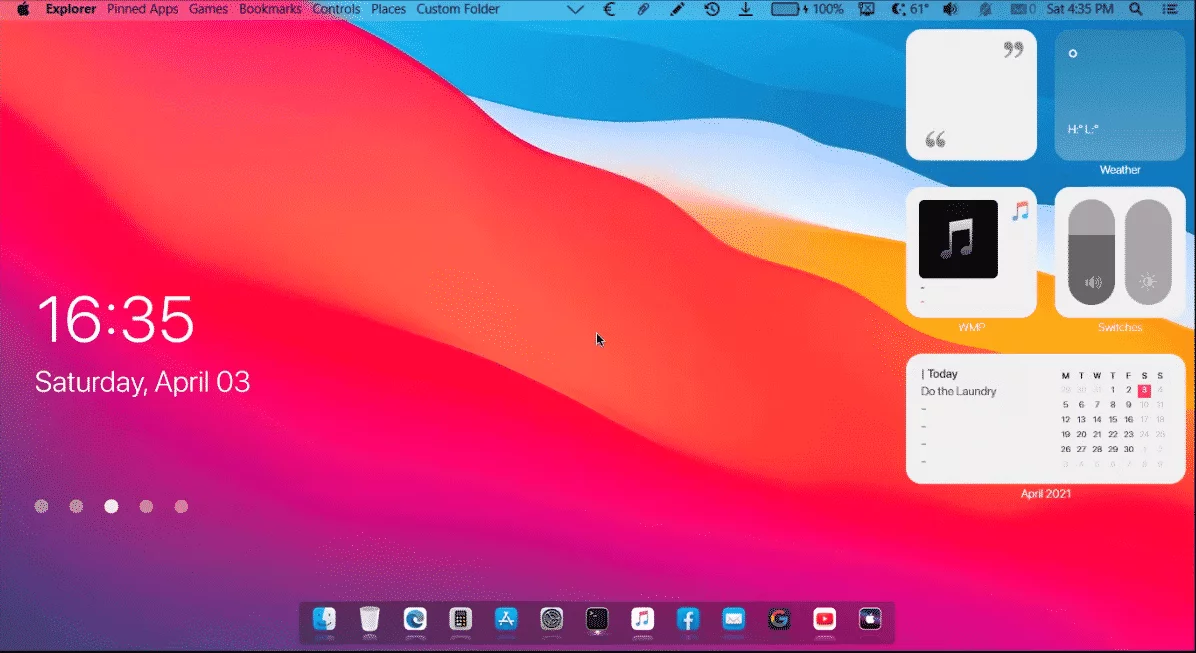Open Terminal from the dock
1196x653 pixels.
[x=597, y=620]
